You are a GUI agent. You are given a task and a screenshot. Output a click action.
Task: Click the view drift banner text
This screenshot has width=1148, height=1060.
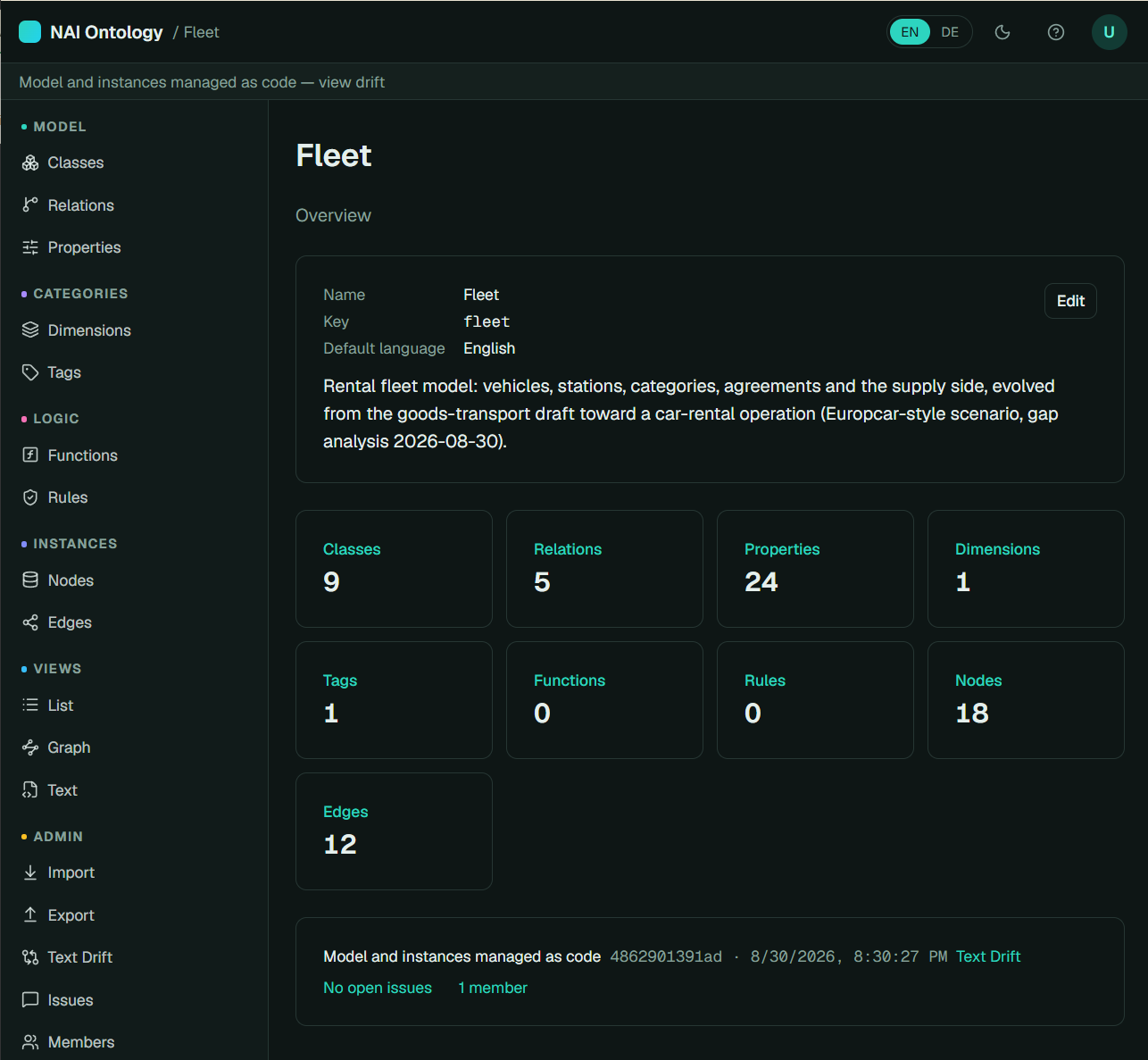point(352,82)
